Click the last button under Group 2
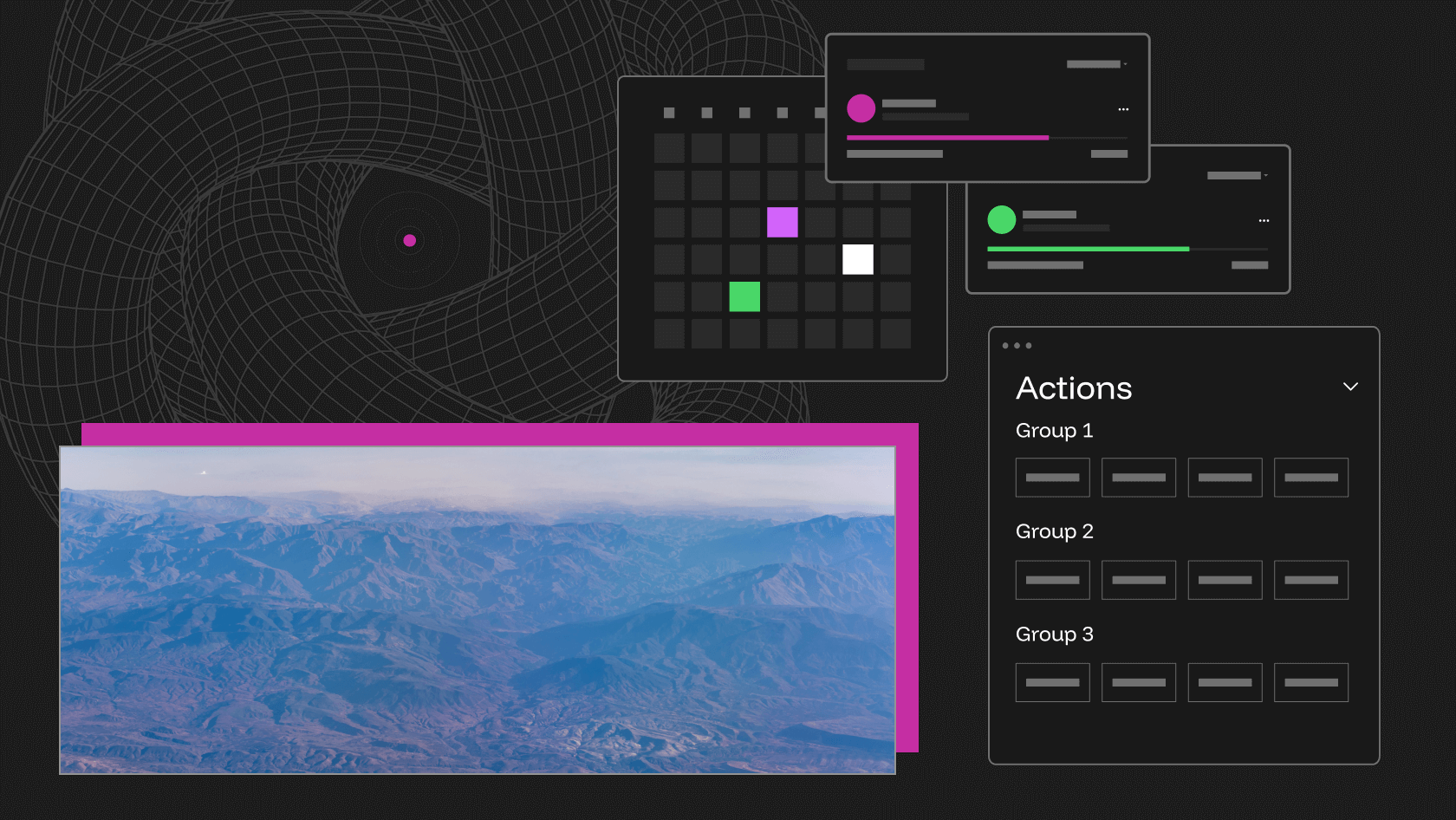 (x=1310, y=580)
